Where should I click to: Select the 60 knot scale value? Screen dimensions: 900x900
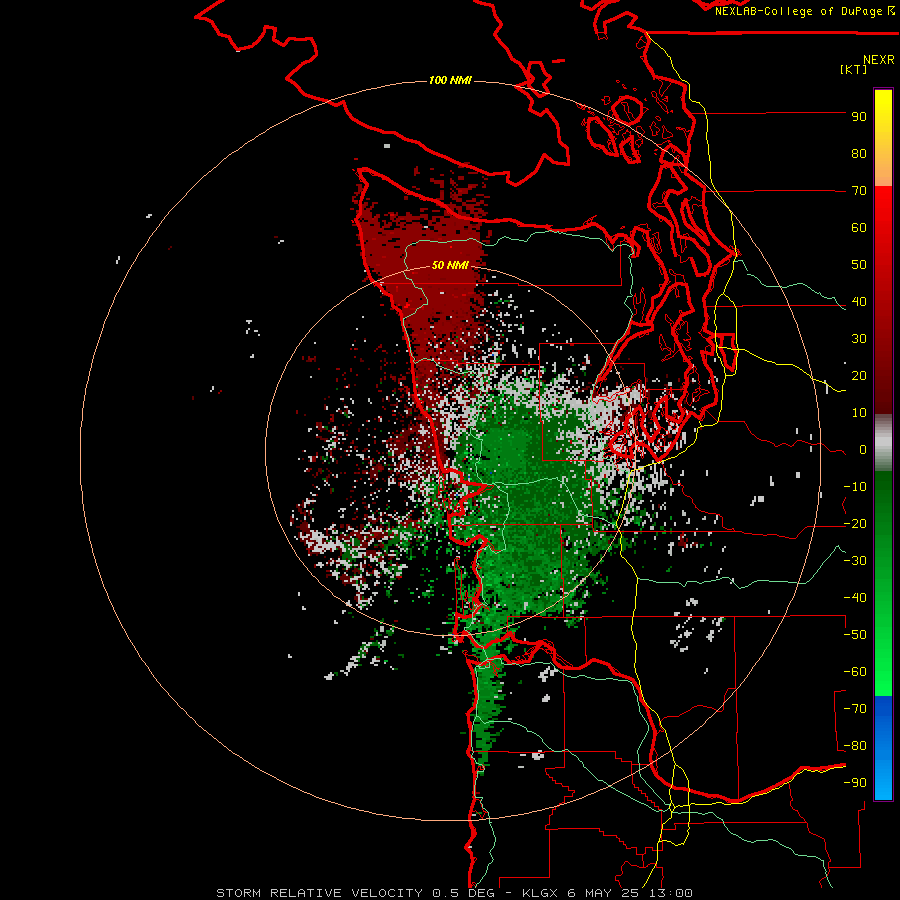click(859, 228)
